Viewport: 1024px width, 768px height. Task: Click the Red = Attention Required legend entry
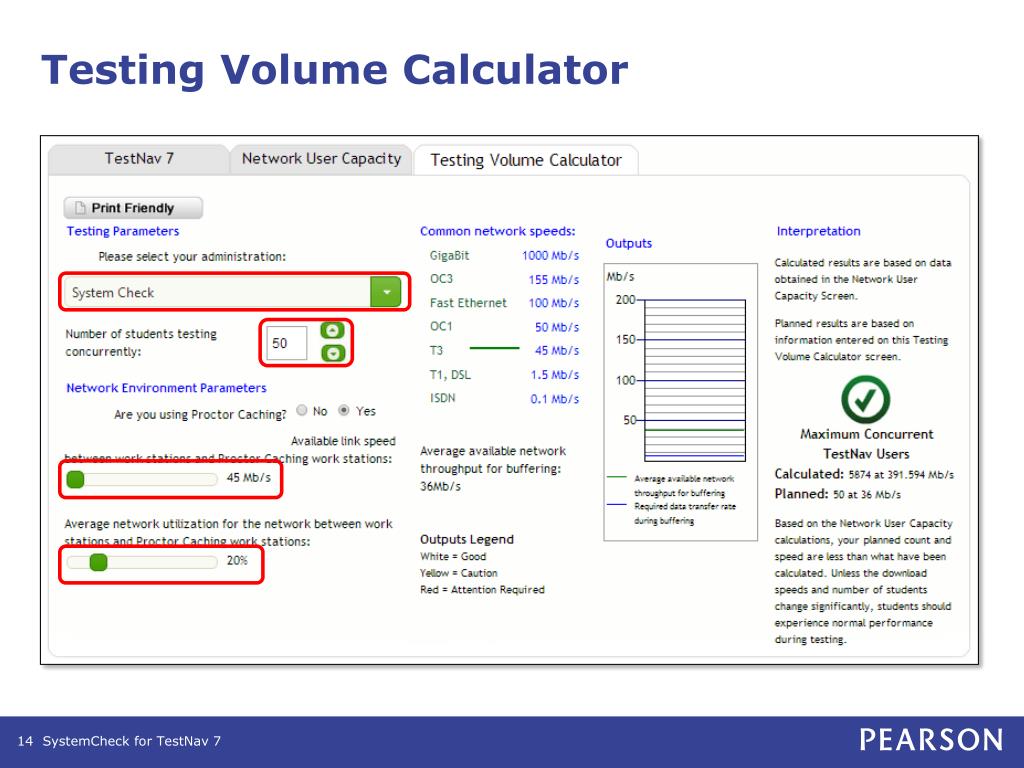click(x=482, y=590)
